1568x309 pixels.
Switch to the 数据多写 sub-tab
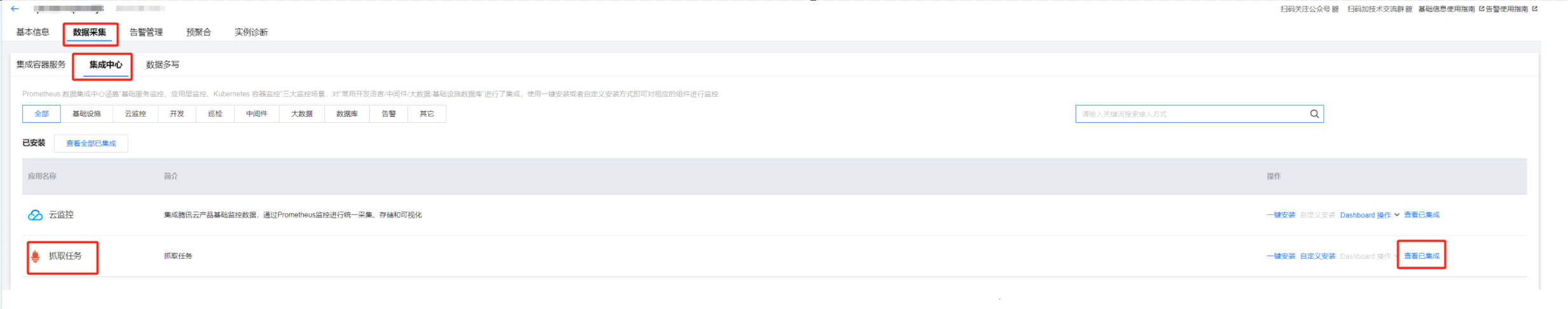[x=163, y=64]
